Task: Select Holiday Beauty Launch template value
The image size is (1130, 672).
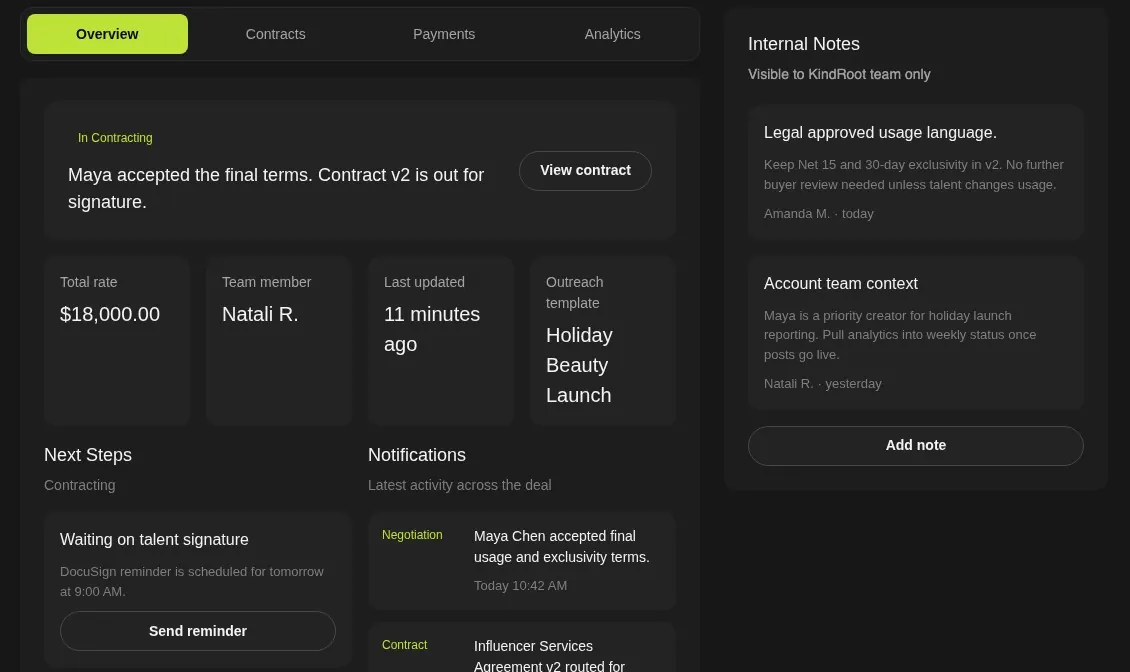Action: [x=579, y=365]
